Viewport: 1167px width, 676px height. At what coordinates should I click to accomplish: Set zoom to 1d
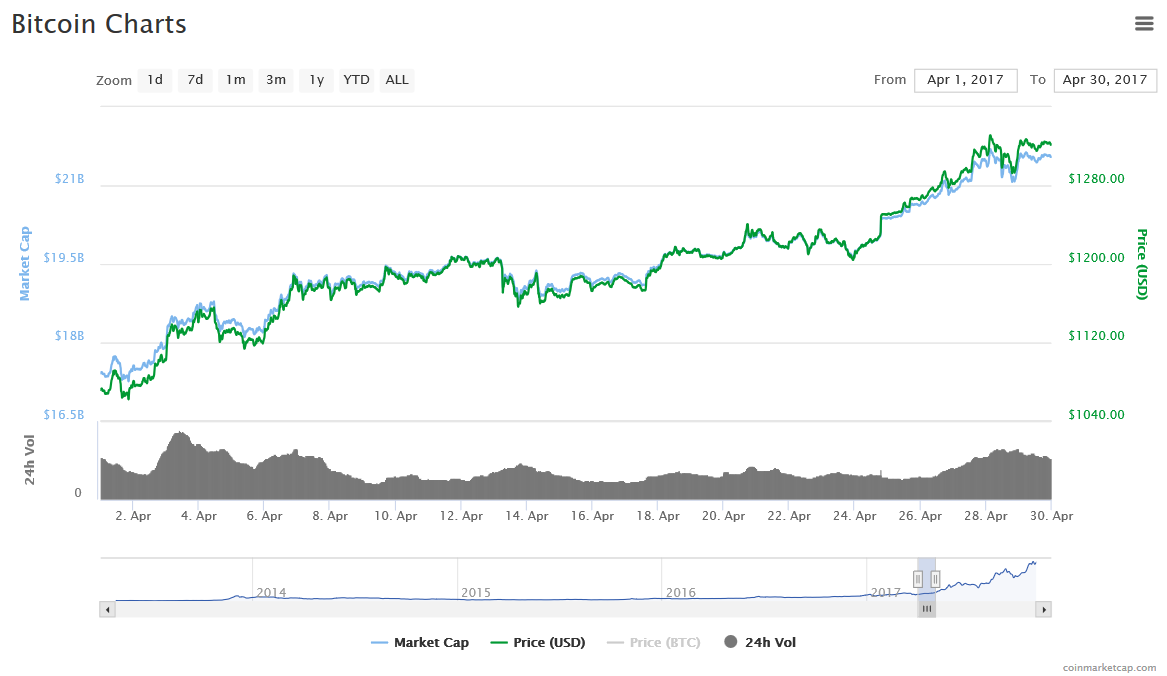click(155, 80)
